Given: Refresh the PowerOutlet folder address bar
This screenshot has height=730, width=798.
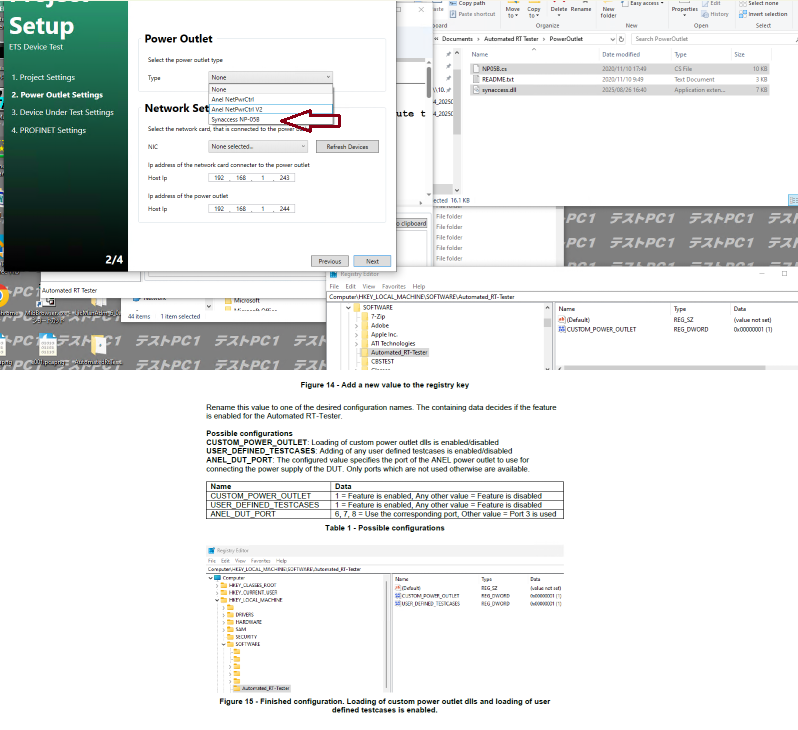Looking at the screenshot, I should coord(621,39).
